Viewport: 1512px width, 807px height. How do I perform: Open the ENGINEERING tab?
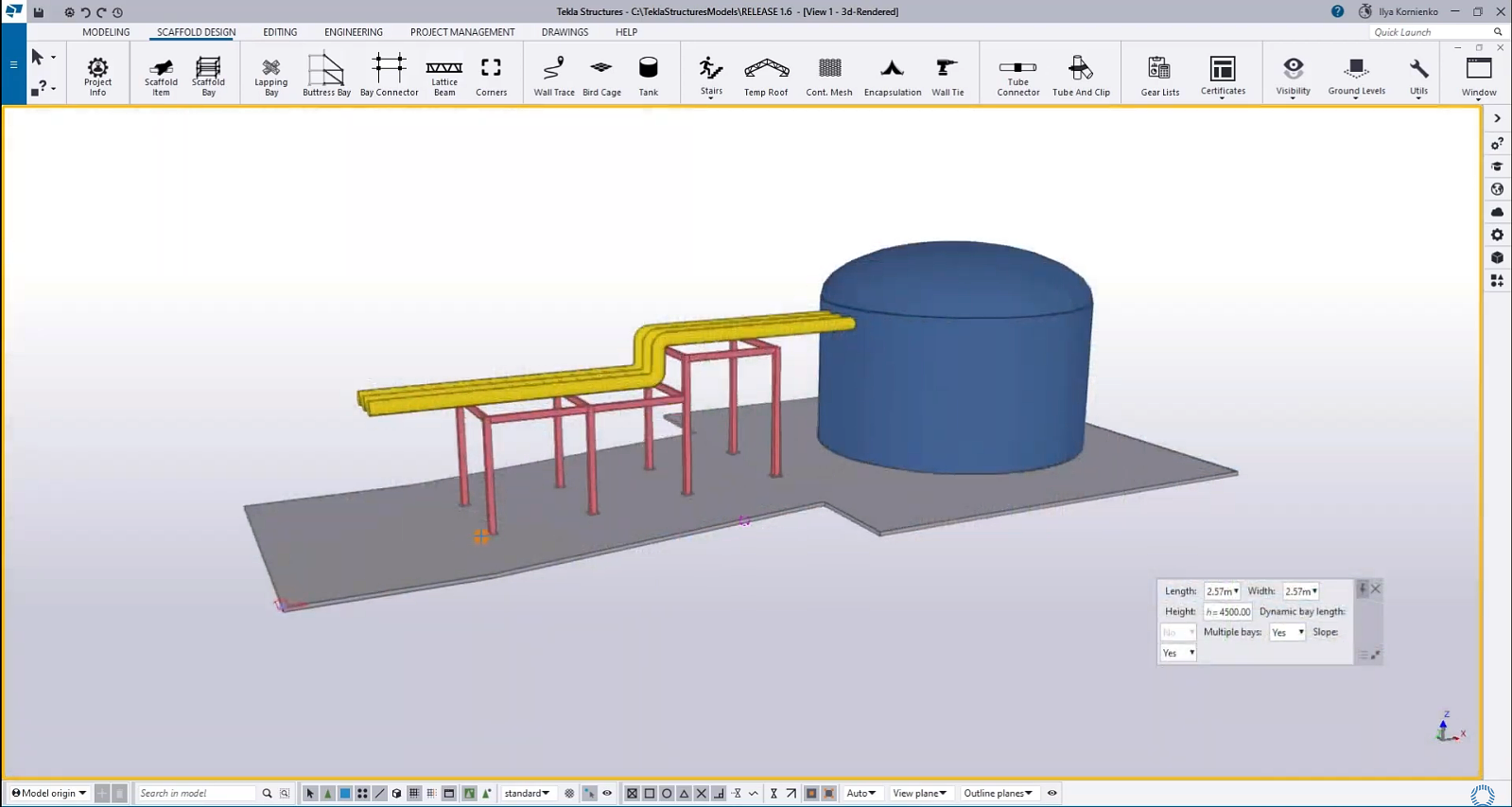354,32
